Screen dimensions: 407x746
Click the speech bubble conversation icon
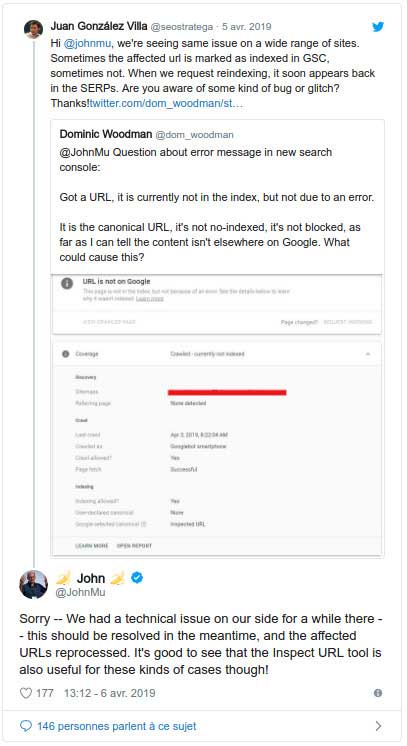coord(26,726)
